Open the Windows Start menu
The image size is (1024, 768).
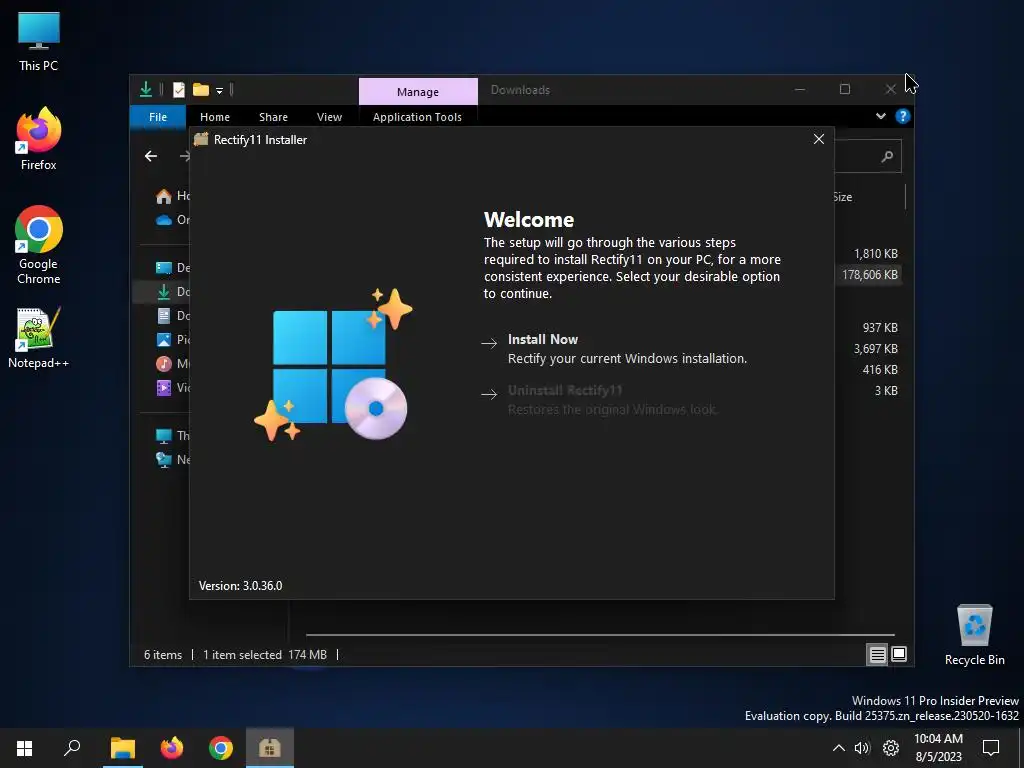pyautogui.click(x=24, y=748)
